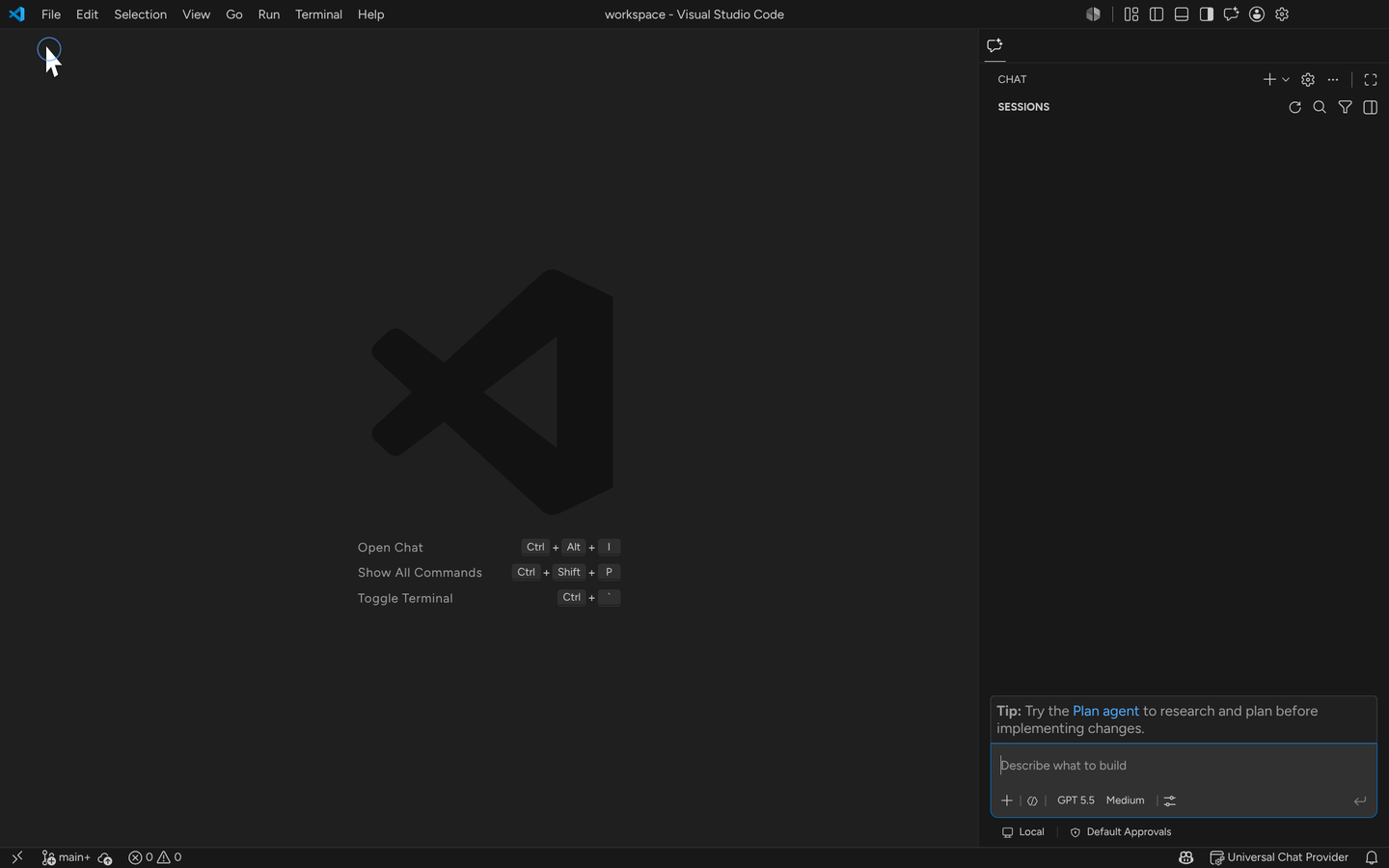The width and height of the screenshot is (1389, 868).
Task: Toggle the bottom panel visibility
Action: [1182, 14]
